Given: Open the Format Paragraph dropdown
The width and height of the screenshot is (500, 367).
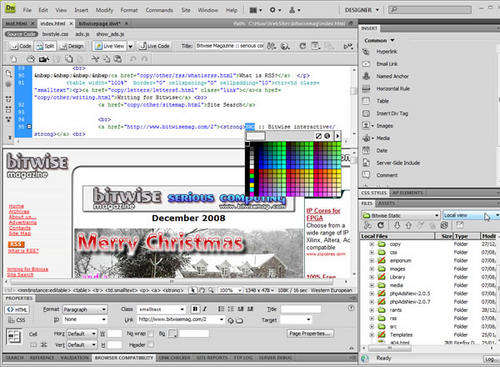Looking at the screenshot, I should click(x=85, y=310).
